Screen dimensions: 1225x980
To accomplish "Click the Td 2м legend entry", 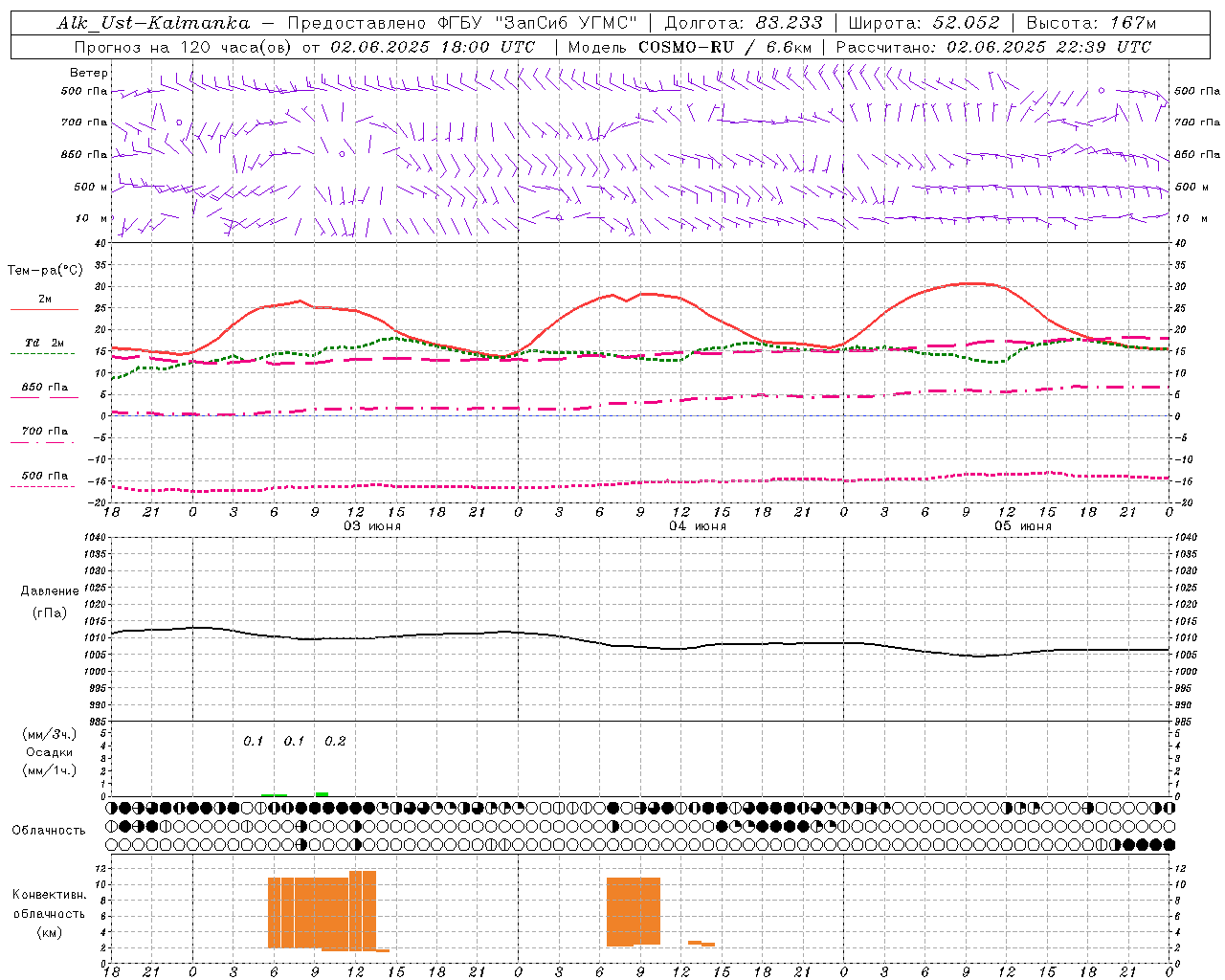I will [44, 343].
